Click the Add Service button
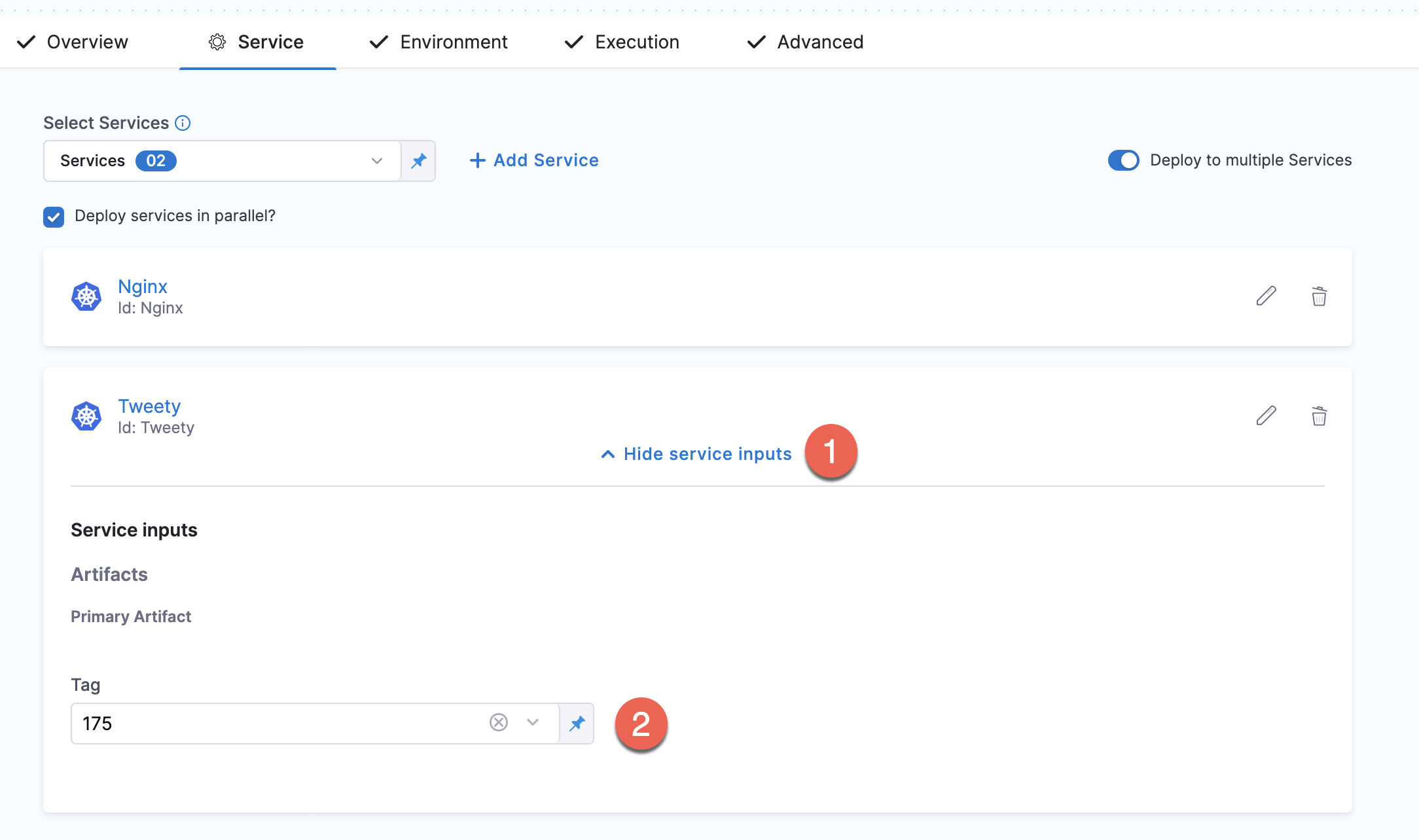The image size is (1419, 840). click(x=534, y=160)
